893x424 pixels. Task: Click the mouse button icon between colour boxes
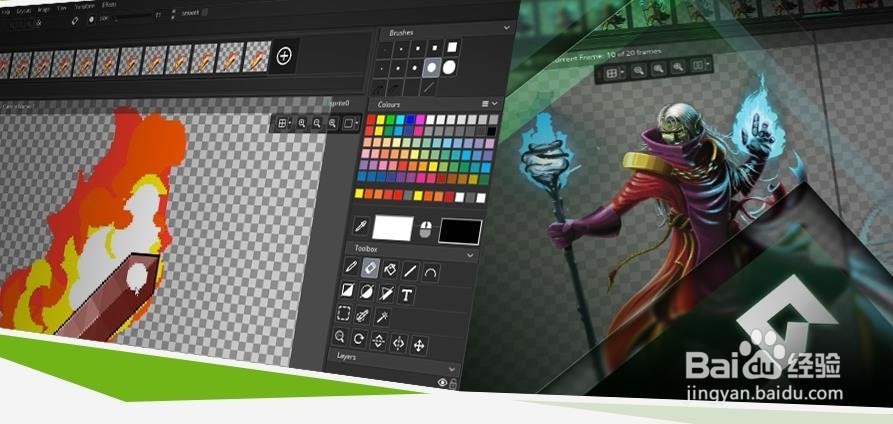[425, 230]
